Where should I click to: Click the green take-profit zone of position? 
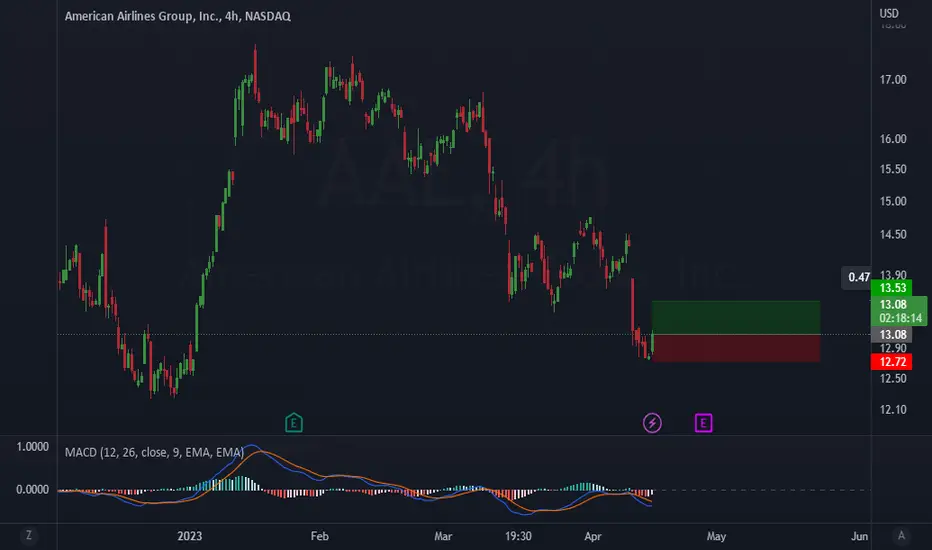[x=736, y=318]
